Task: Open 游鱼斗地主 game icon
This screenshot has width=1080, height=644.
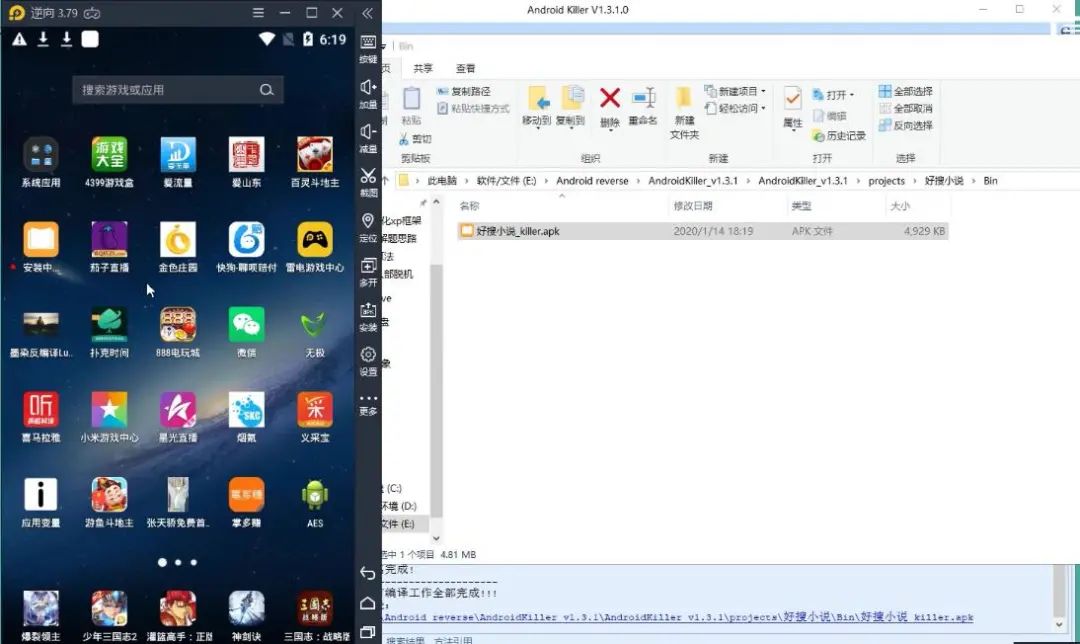Action: coord(109,495)
